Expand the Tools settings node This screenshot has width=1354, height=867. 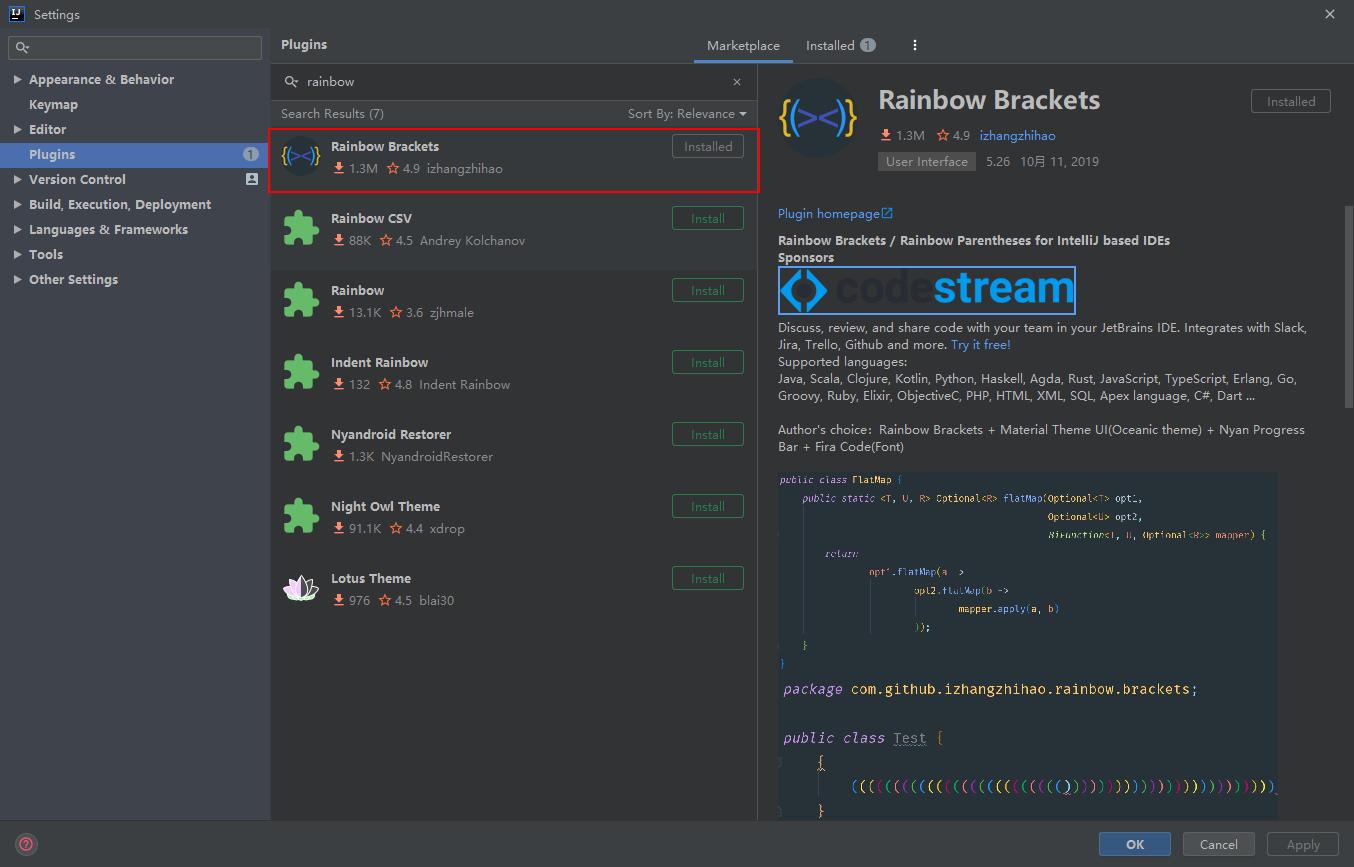point(17,254)
